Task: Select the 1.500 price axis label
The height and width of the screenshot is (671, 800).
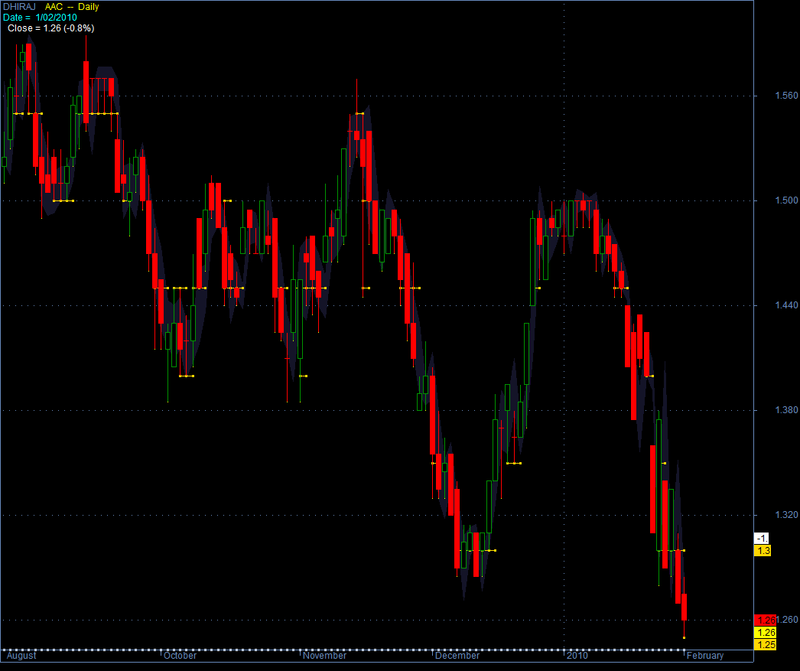Action: click(786, 201)
